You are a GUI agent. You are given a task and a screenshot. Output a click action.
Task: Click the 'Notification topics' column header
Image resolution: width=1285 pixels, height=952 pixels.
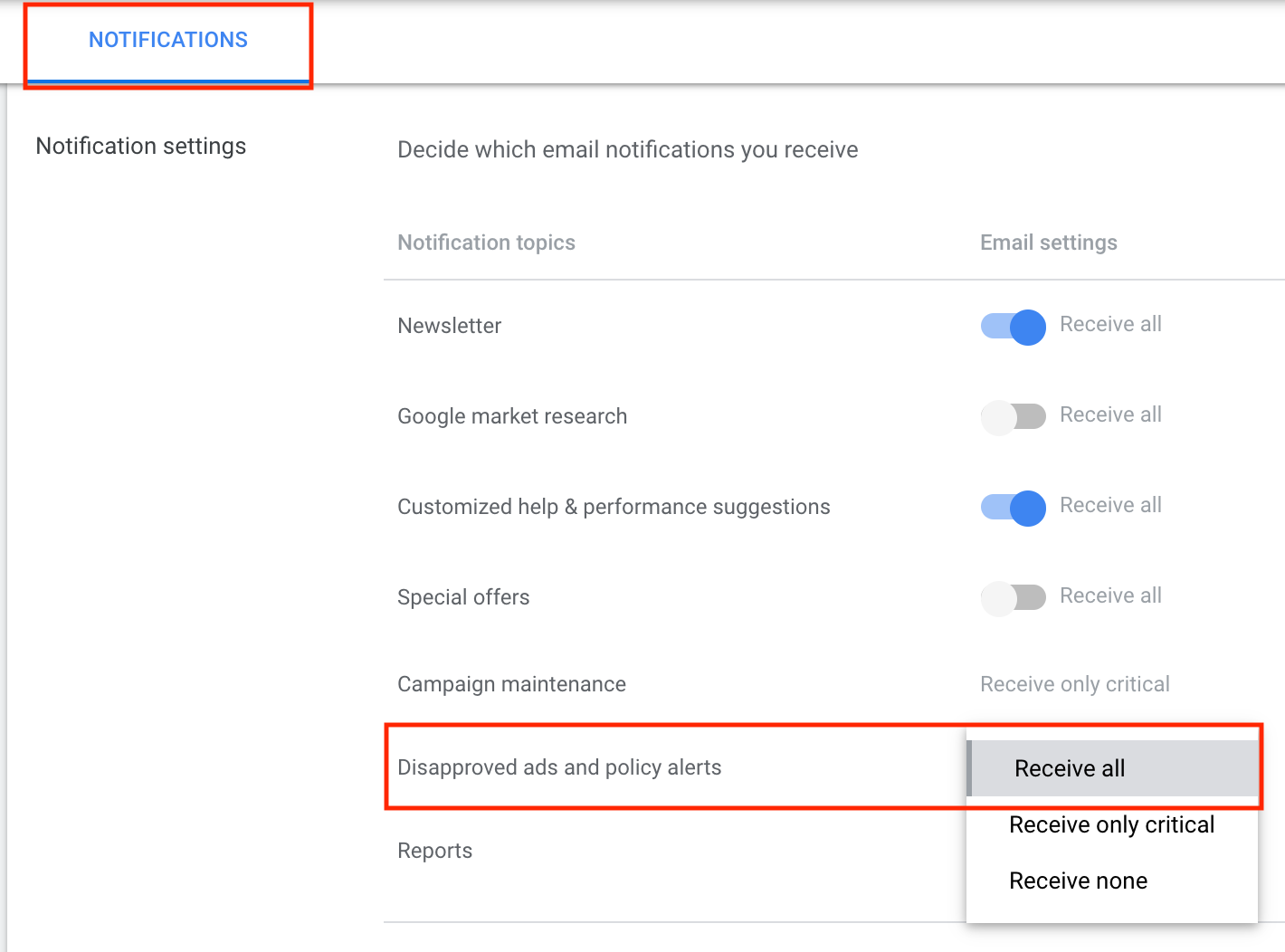point(486,243)
